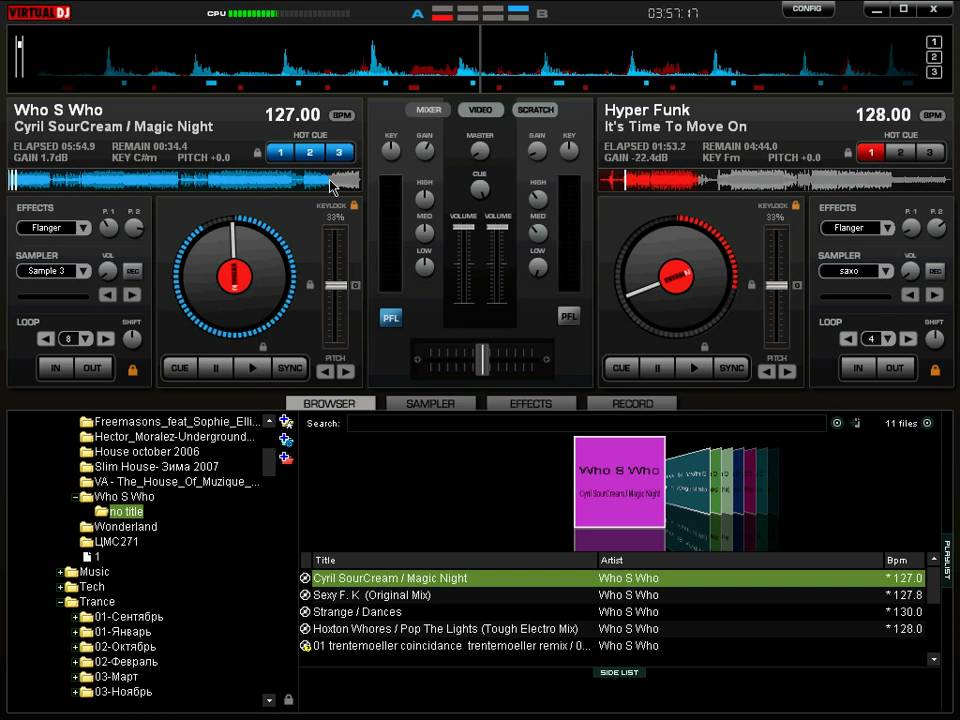Viewport: 960px width, 720px height.
Task: Collapse the Who S Who folder
Action: [x=75, y=497]
